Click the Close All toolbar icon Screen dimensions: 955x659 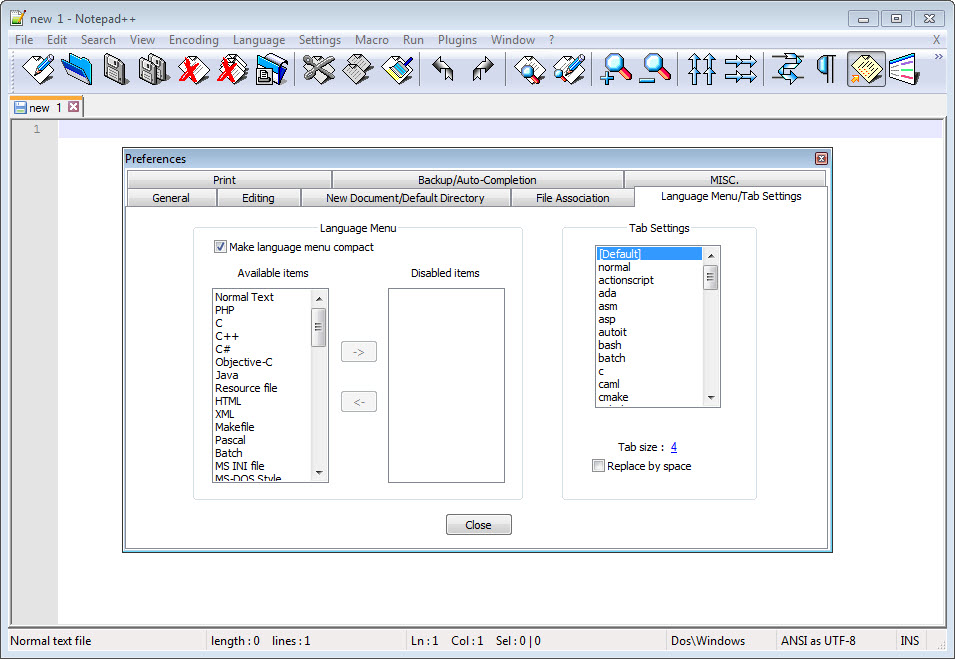(233, 69)
